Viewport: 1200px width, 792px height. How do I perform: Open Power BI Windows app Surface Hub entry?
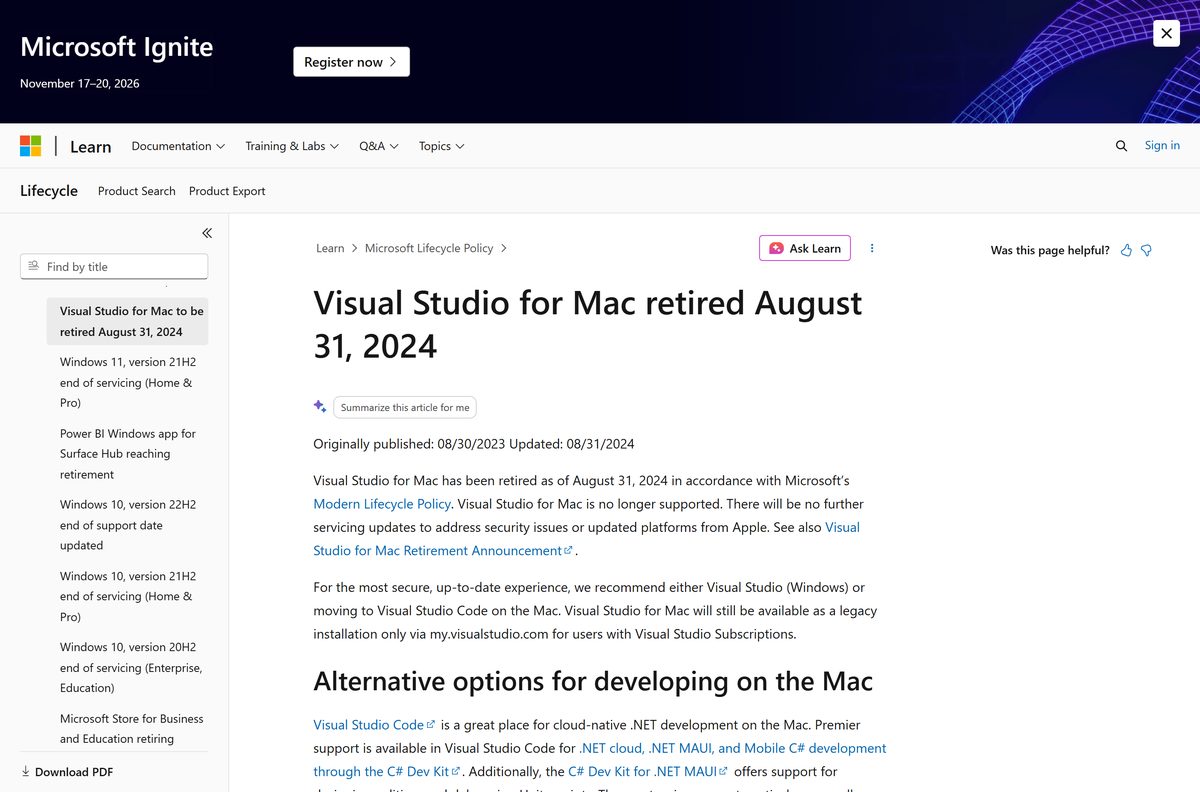pos(127,454)
